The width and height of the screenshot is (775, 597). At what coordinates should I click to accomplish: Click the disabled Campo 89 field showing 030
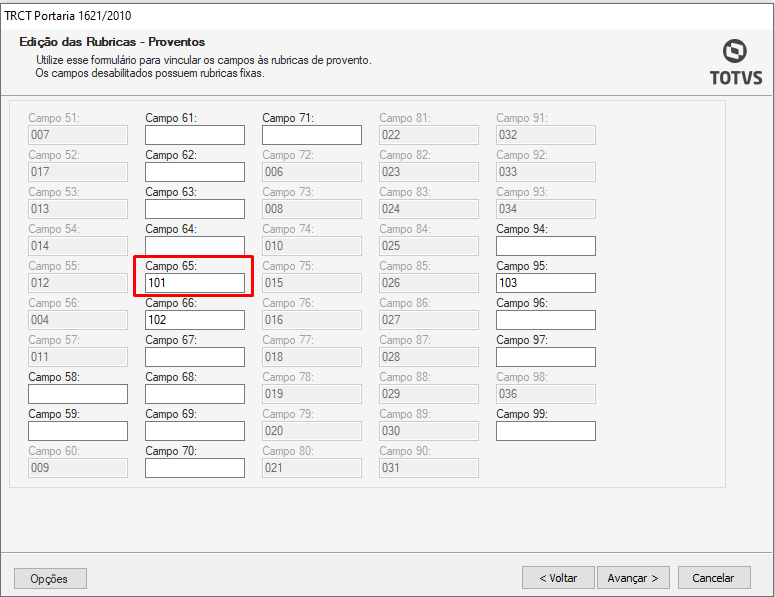429,431
